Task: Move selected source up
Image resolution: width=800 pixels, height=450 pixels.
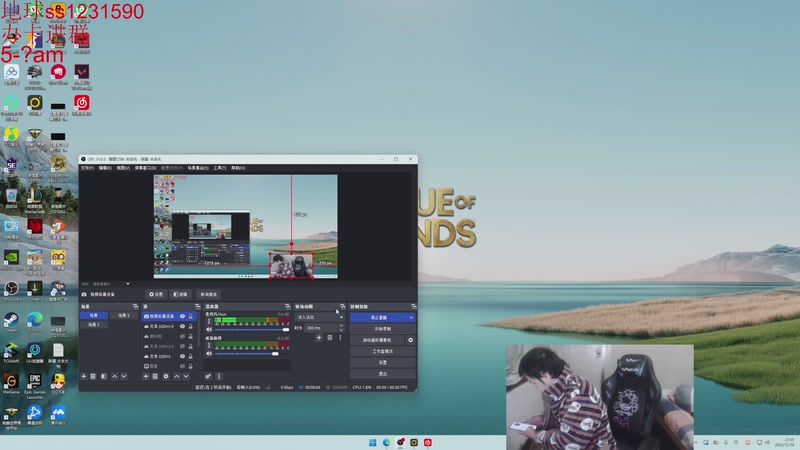Action: (177, 377)
